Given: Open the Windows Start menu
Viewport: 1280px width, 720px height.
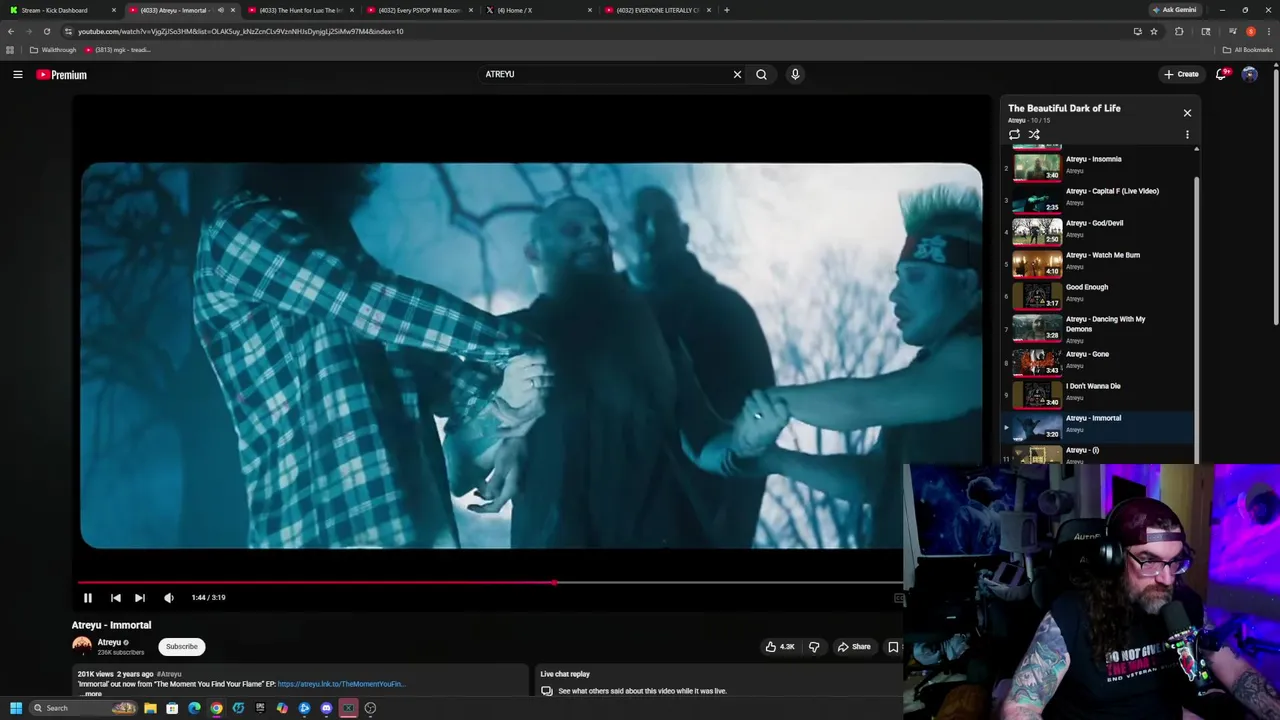Looking at the screenshot, I should (x=16, y=708).
